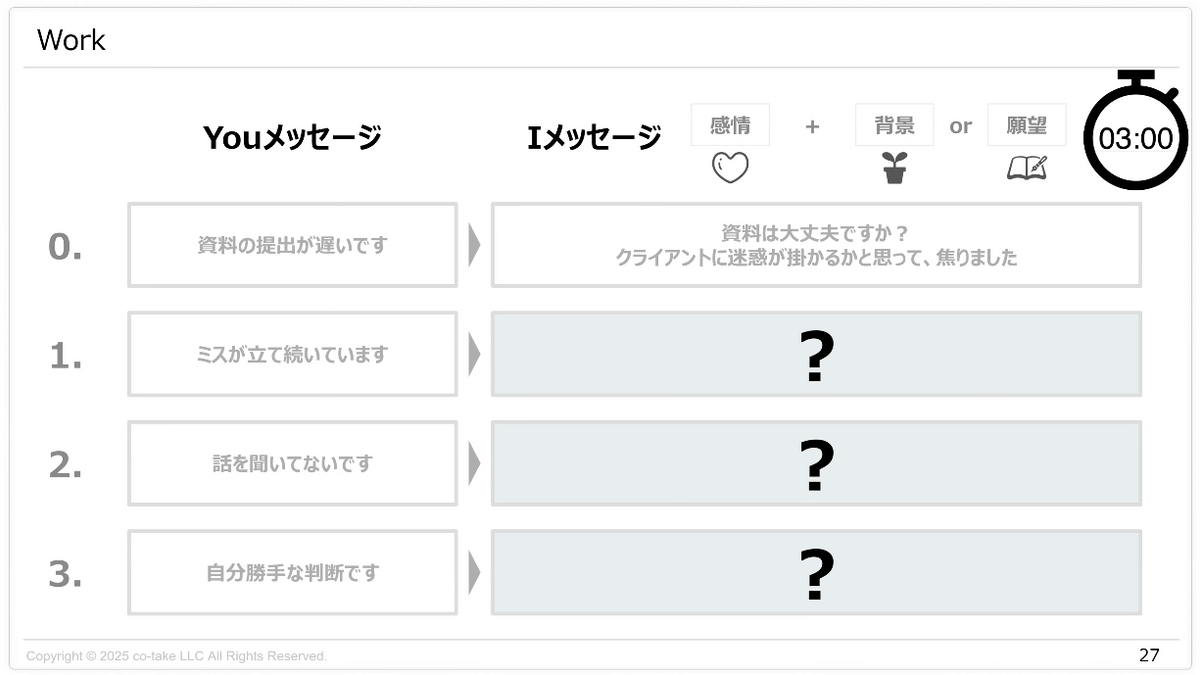Image resolution: width=1200 pixels, height=675 pixels.
Task: Select the 背景 label box
Action: point(894,126)
